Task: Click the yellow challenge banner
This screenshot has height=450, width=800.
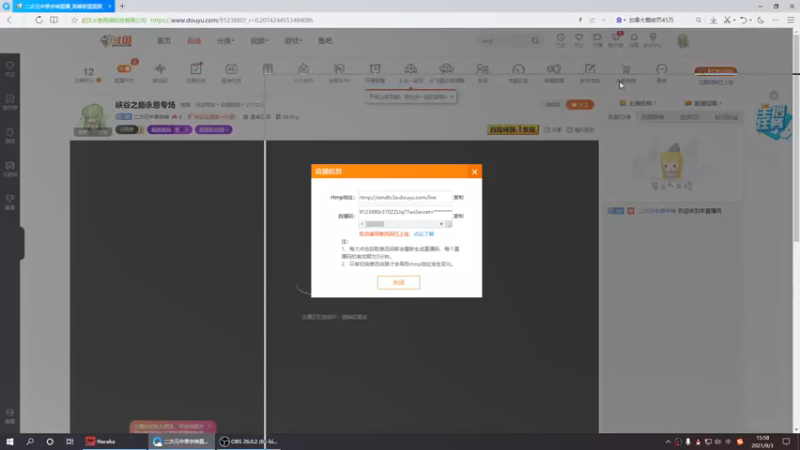Action: (513, 130)
